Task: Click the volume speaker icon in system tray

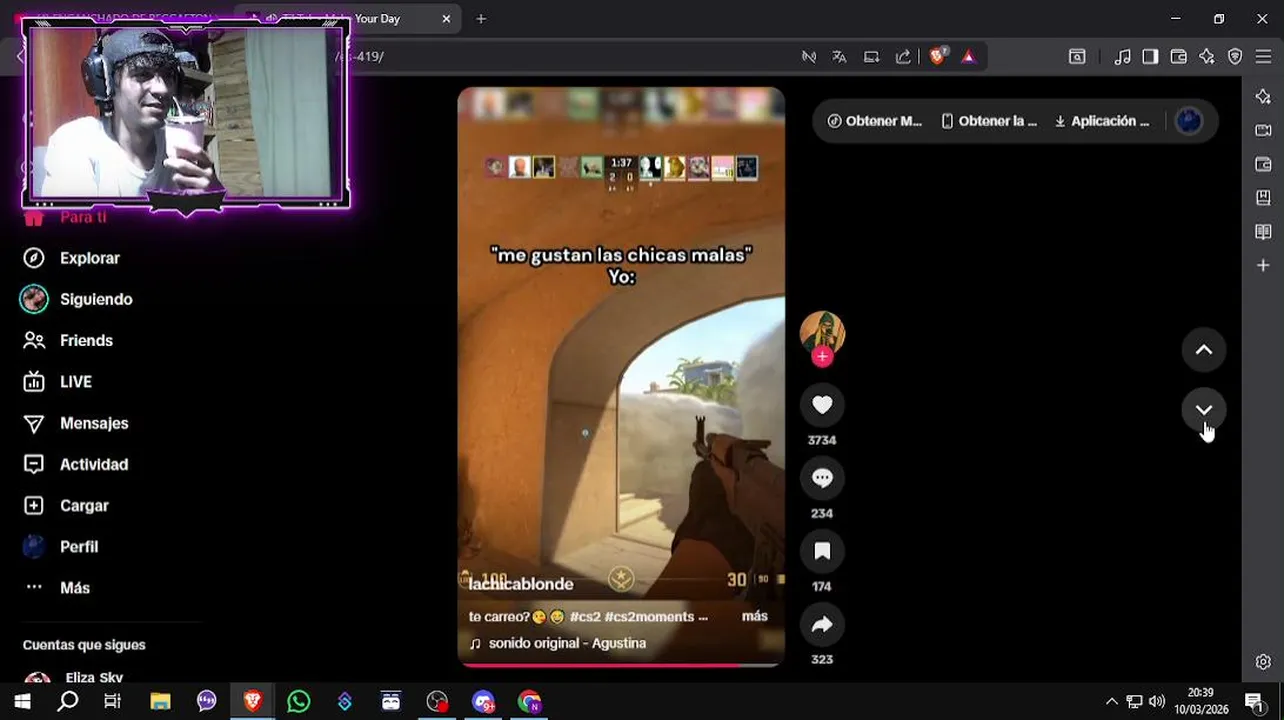Action: tap(1157, 701)
